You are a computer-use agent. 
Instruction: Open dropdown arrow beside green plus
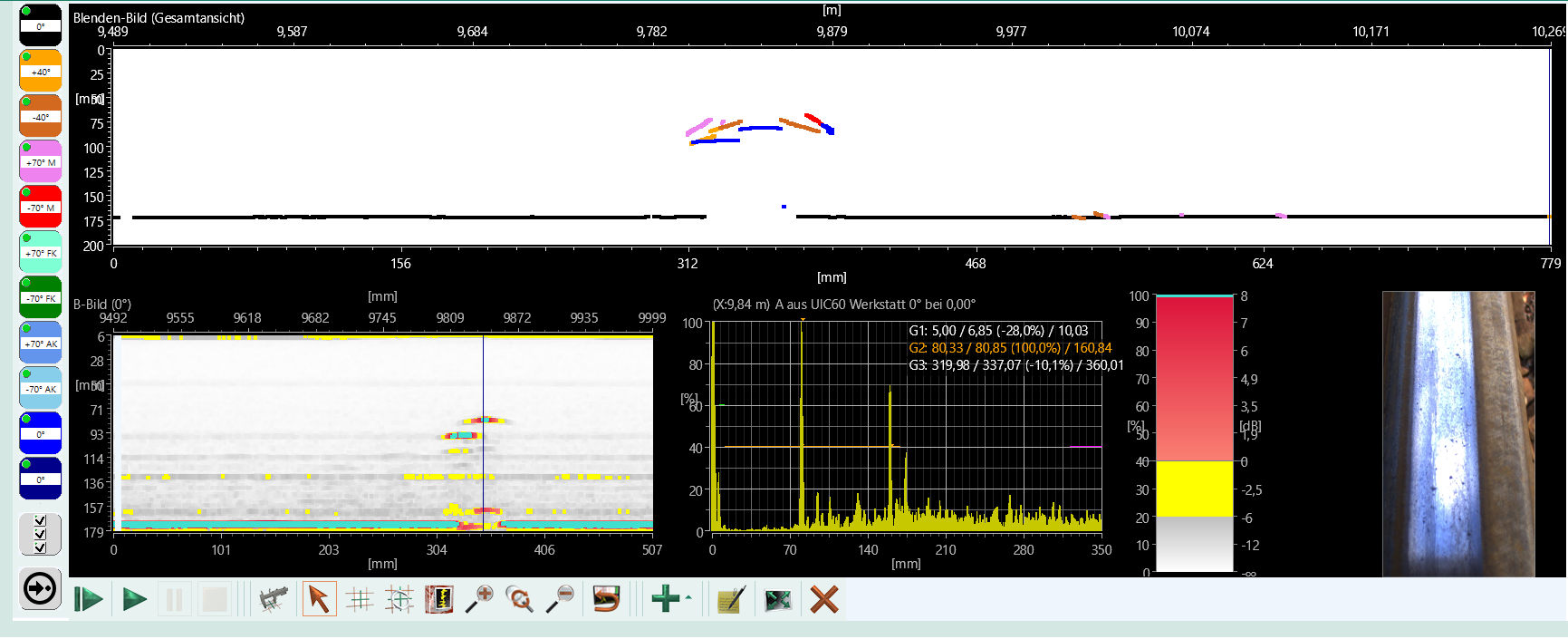tap(688, 598)
